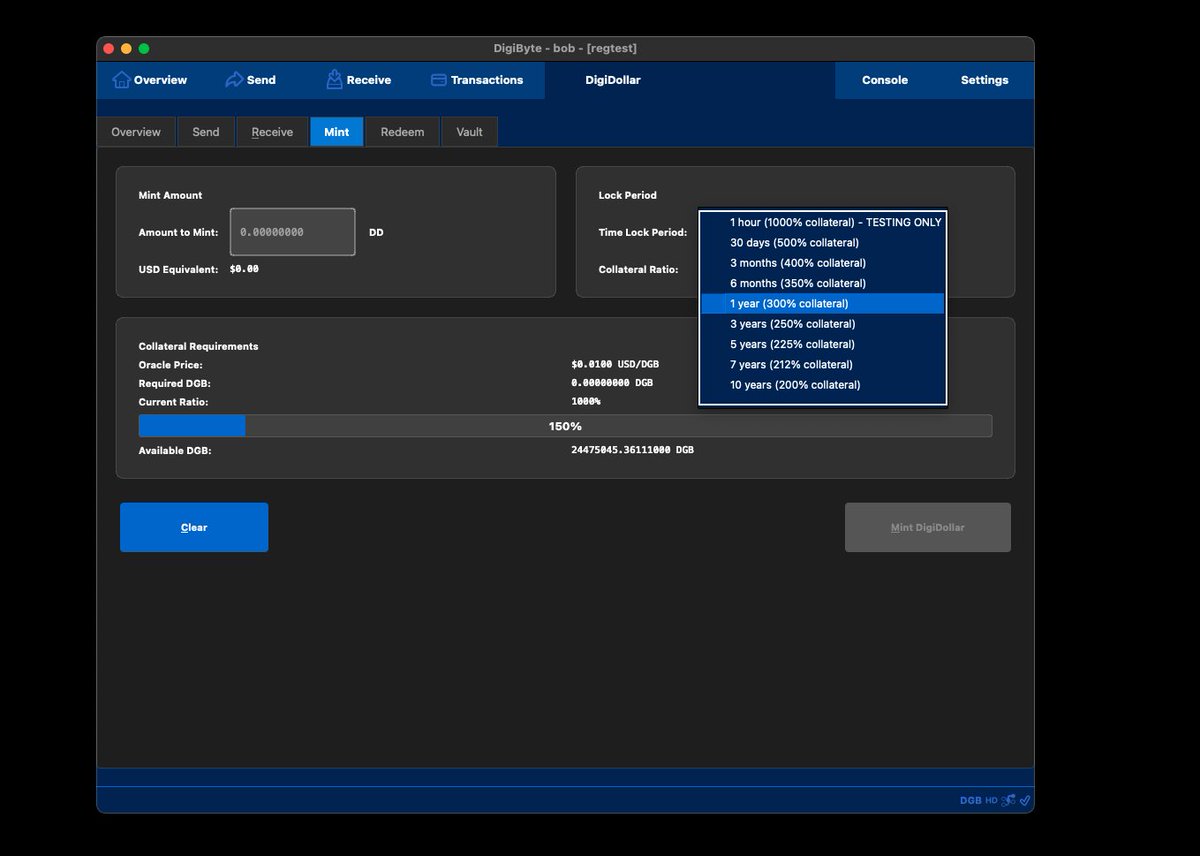Image resolution: width=1200 pixels, height=856 pixels.
Task: Click the network connections icon in status bar
Action: 1009,800
